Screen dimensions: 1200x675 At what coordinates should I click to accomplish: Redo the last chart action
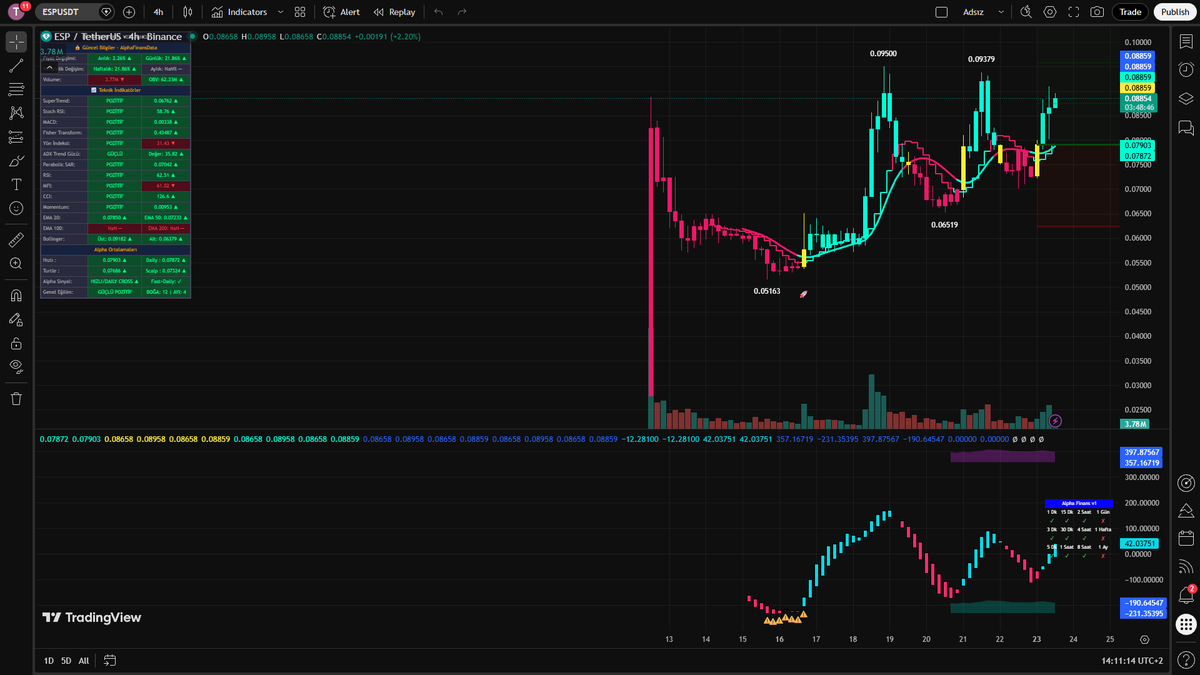[x=461, y=12]
